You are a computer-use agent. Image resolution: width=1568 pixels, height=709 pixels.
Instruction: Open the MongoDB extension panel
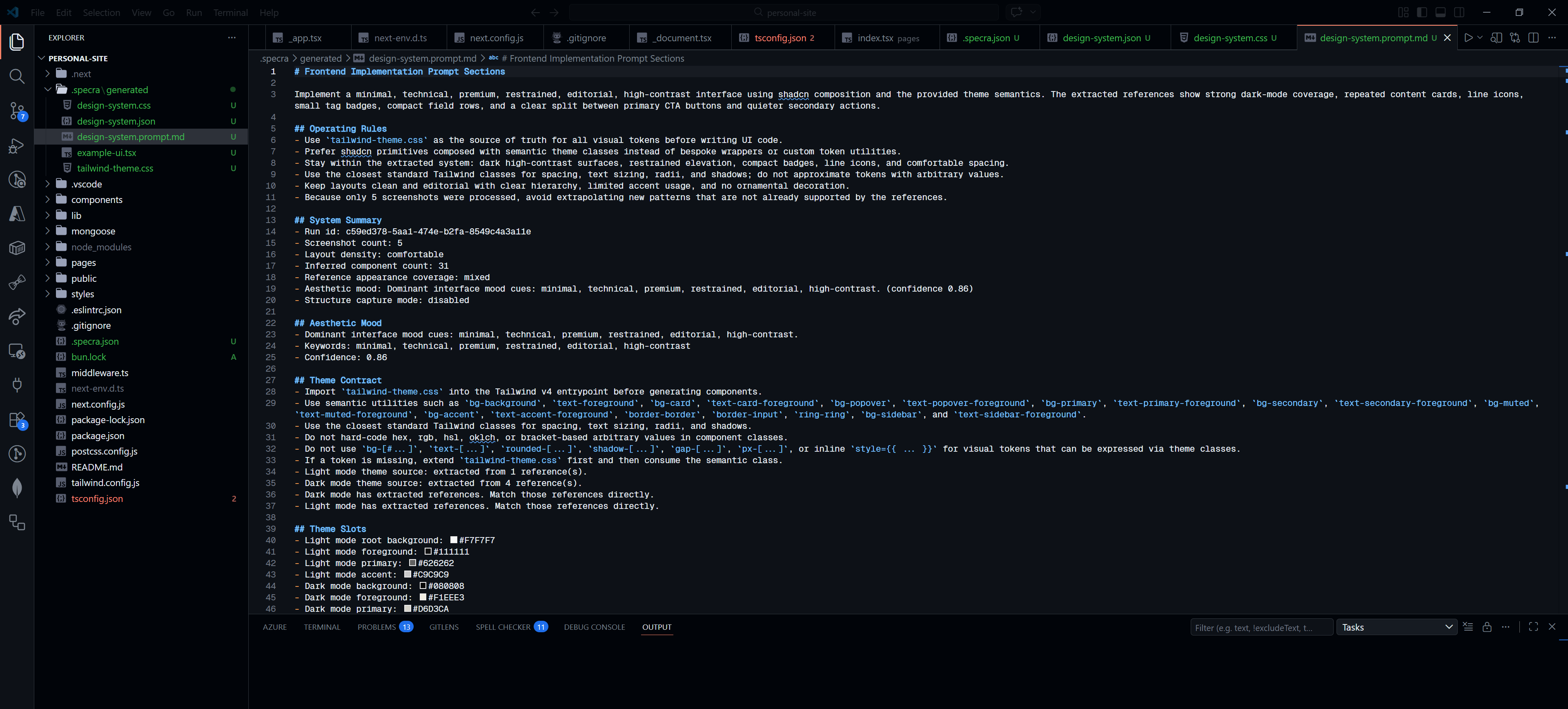[x=16, y=488]
